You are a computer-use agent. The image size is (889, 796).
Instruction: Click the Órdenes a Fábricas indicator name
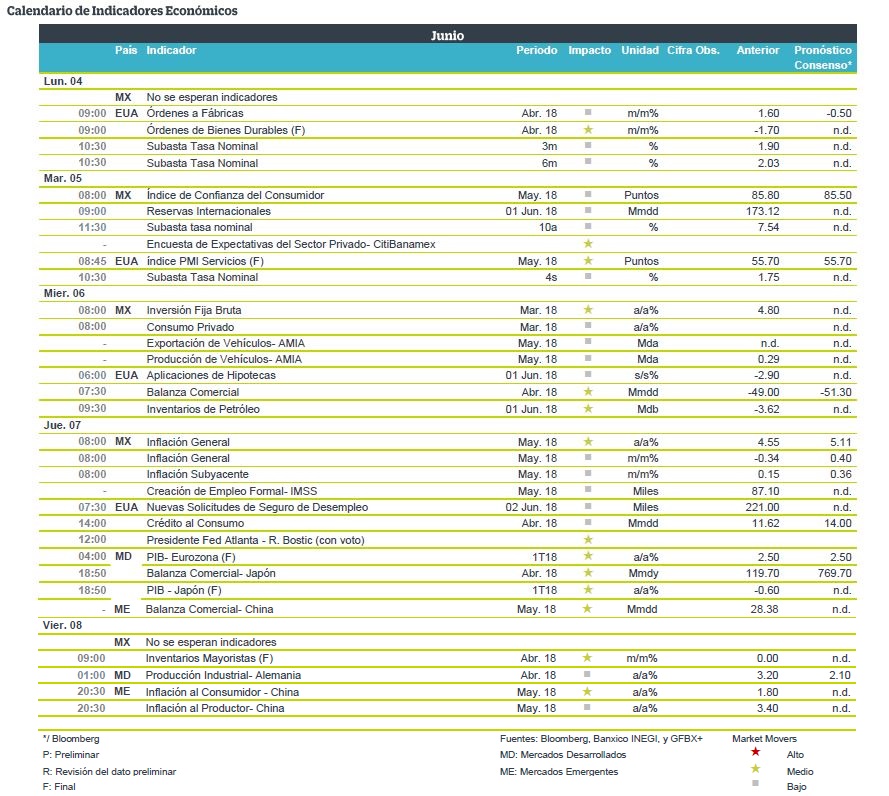[x=195, y=113]
